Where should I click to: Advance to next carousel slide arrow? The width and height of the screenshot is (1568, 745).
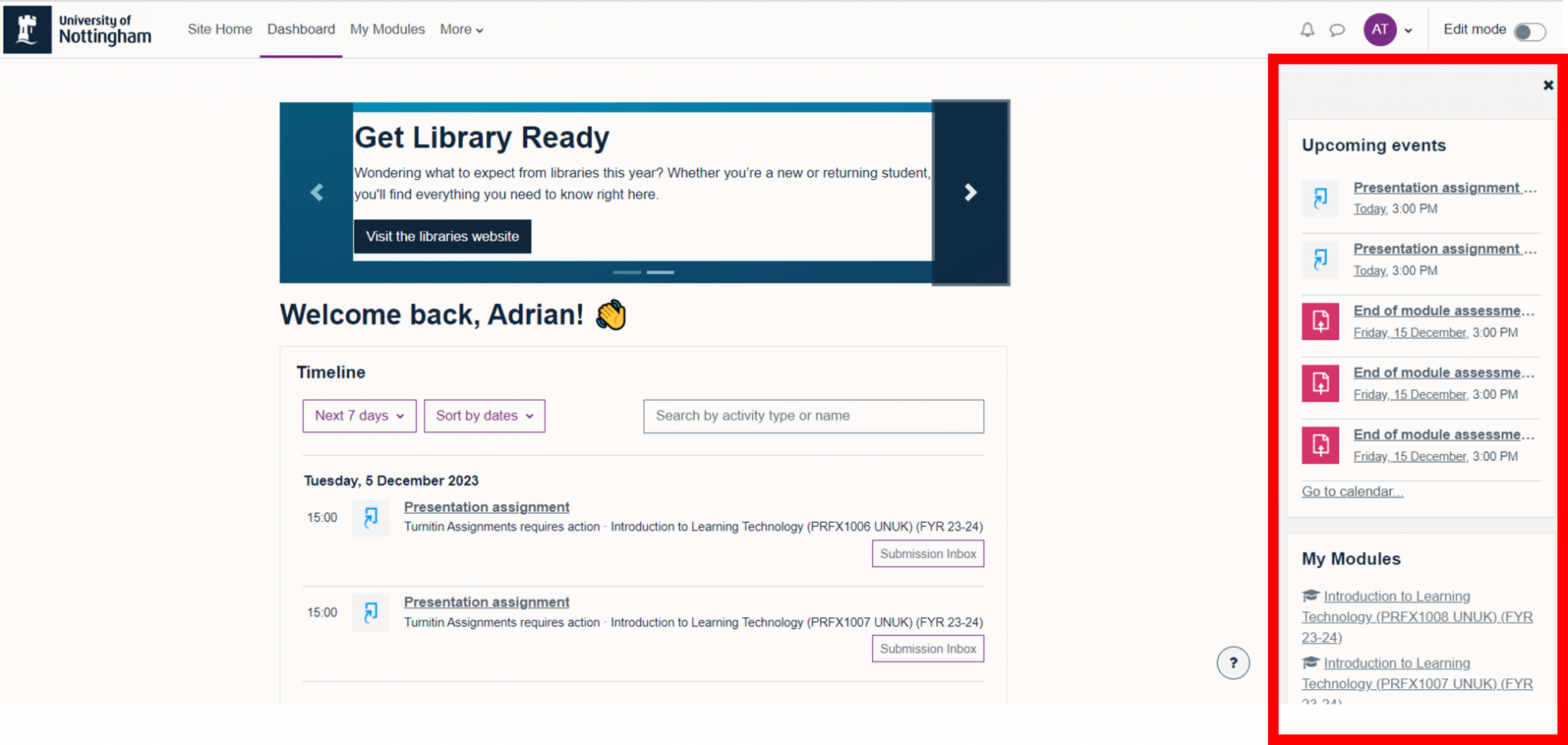point(970,192)
